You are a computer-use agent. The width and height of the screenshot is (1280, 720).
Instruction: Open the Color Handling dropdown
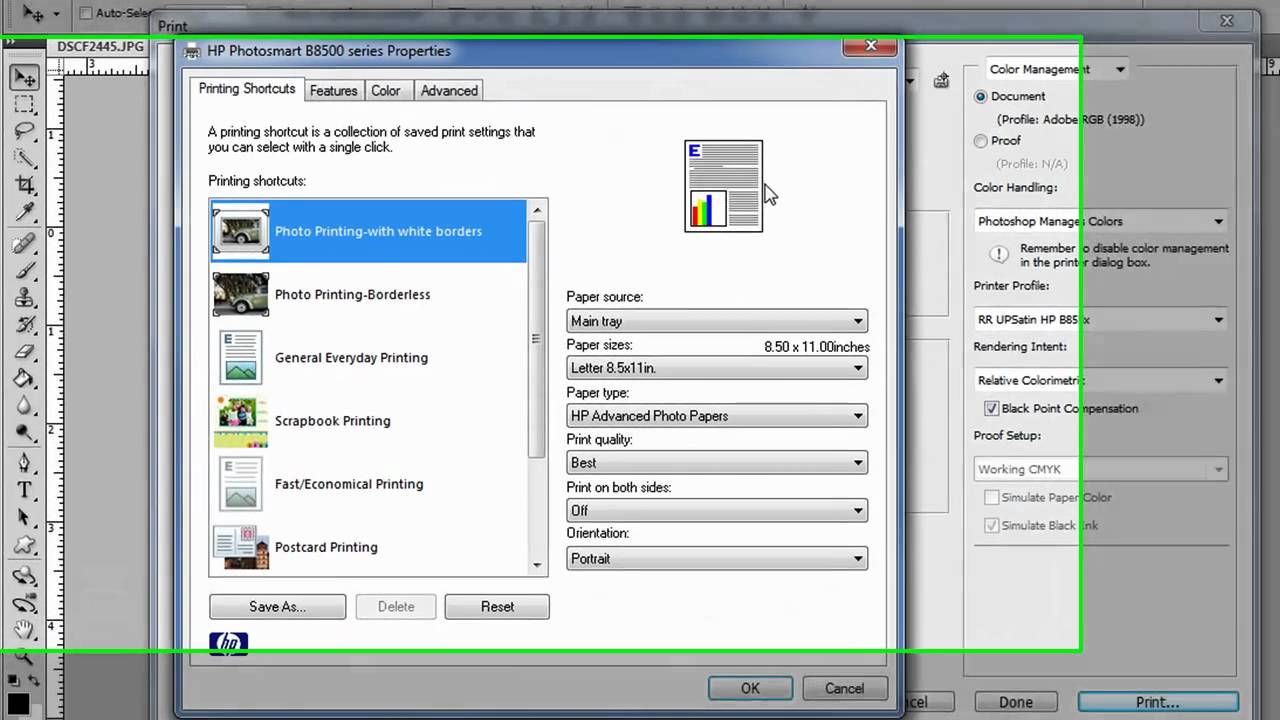click(1101, 221)
